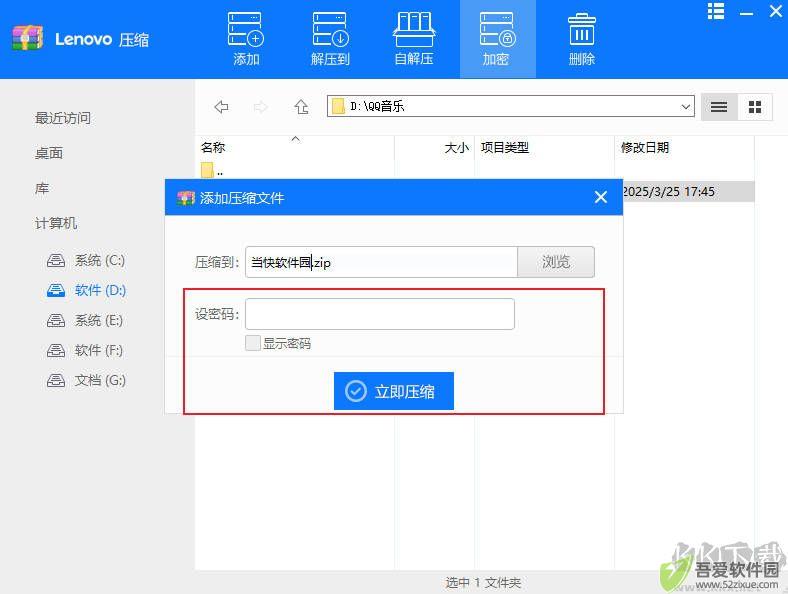This screenshot has height=594, width=788.
Task: Open 最近访问 in the sidebar
Action: [63, 118]
